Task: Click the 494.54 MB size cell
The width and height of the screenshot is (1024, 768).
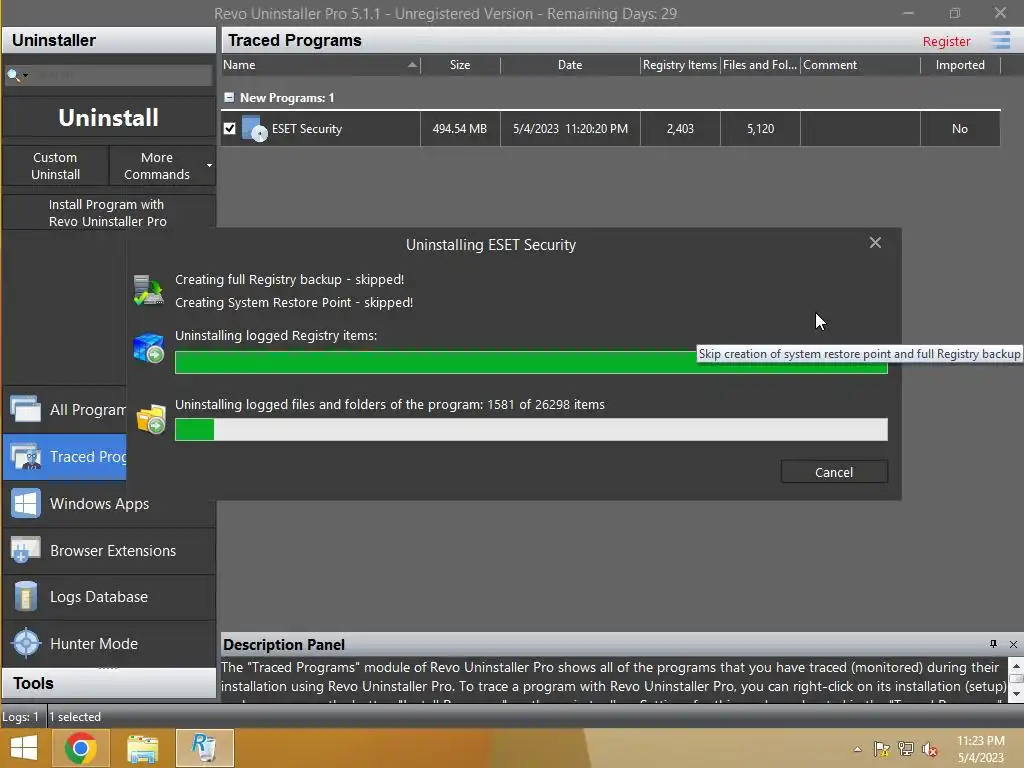Action: click(460, 129)
